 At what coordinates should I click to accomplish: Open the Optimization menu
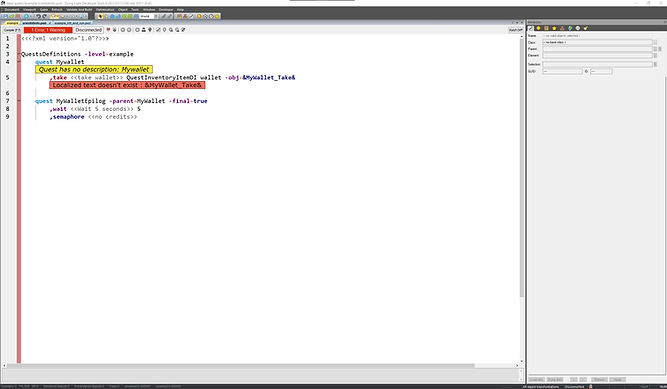pyautogui.click(x=105, y=9)
